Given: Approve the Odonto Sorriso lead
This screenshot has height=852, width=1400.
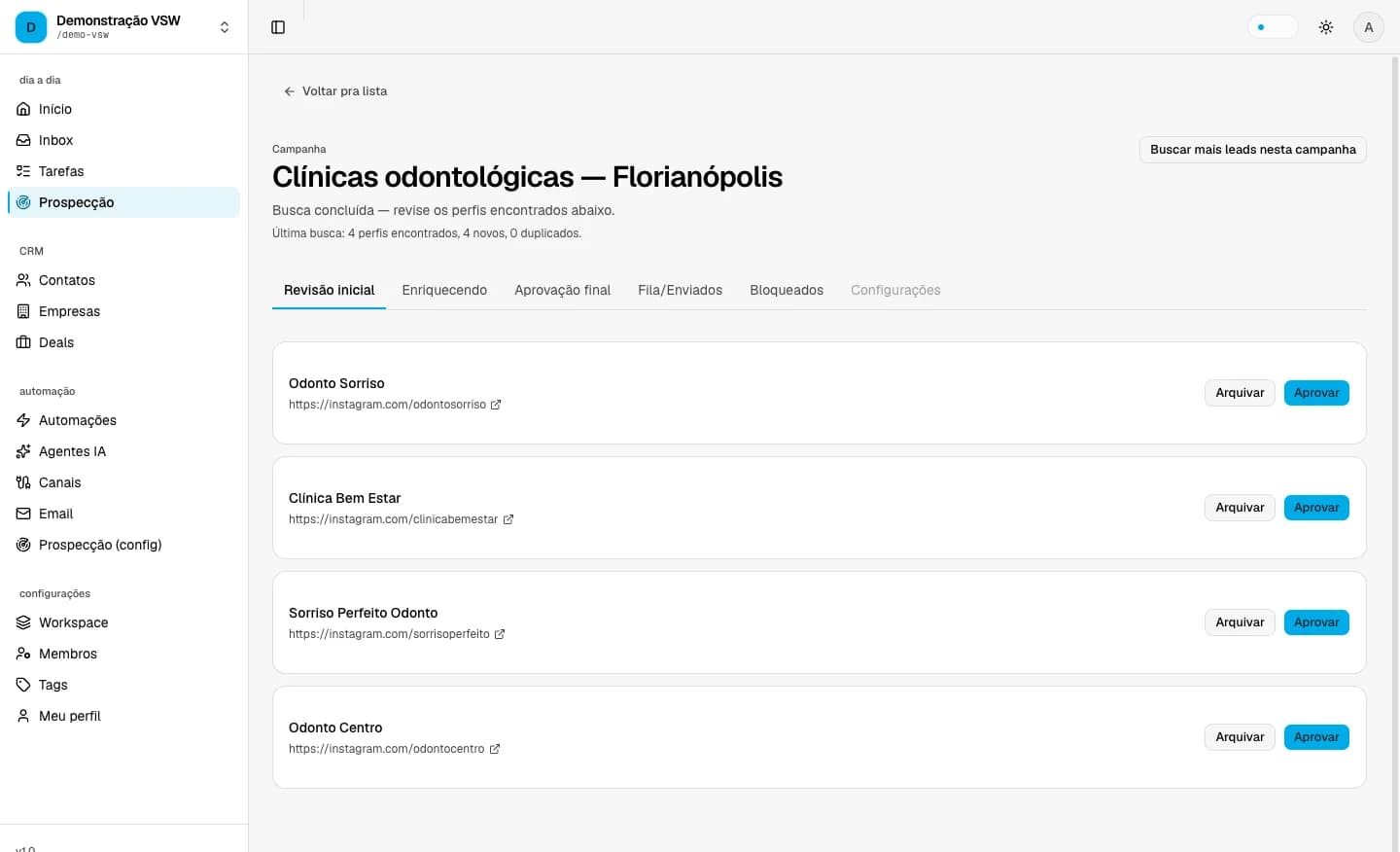Looking at the screenshot, I should coord(1316,393).
